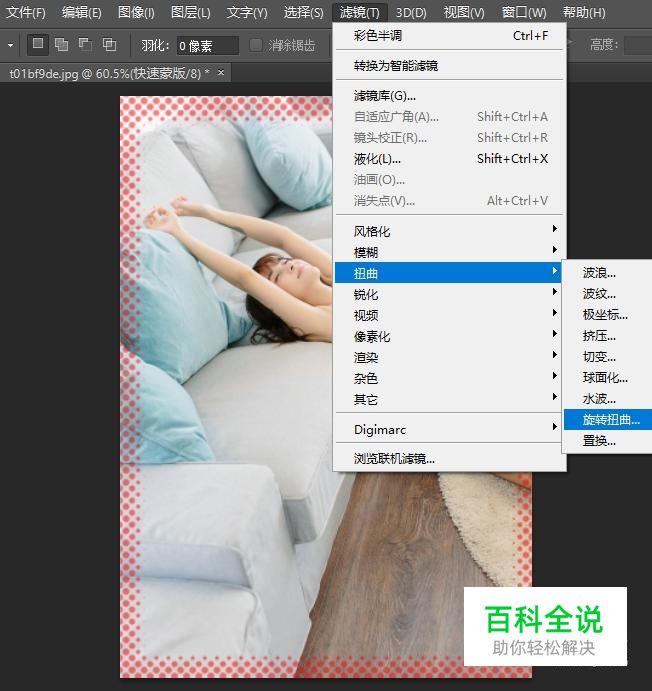Screen dimensions: 652x691
Task: Select 旋转扭曲... twirl filter
Action: pyautogui.click(x=608, y=420)
